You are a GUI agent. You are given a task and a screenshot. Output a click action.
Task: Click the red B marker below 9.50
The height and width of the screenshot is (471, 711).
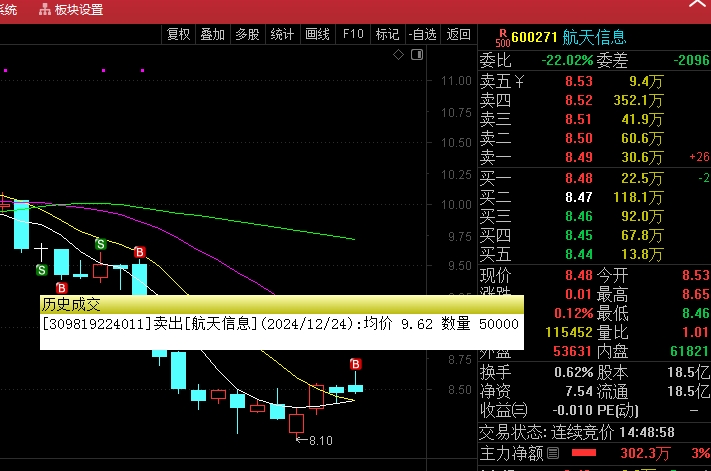click(x=62, y=288)
